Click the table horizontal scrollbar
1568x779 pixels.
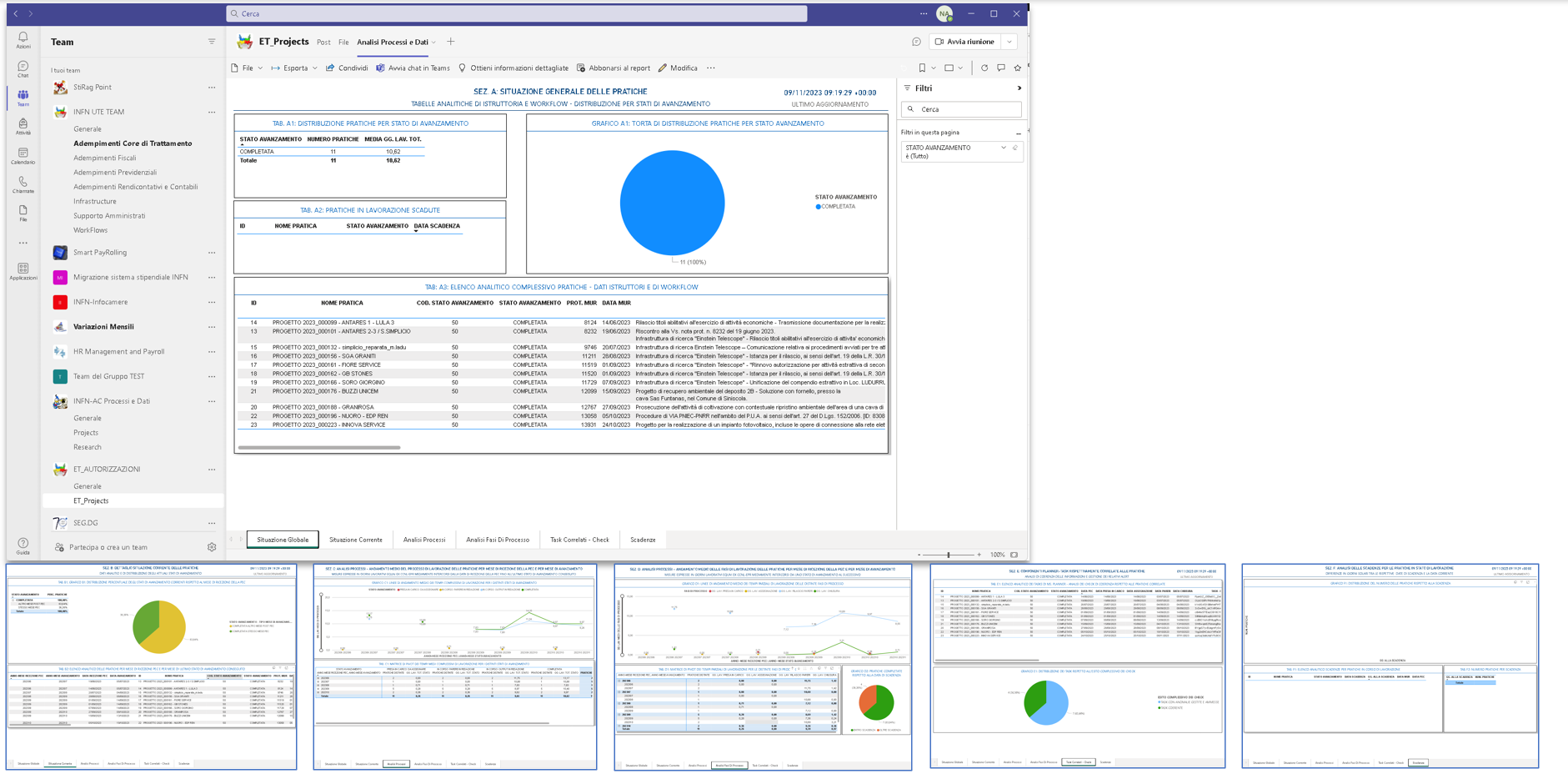coord(319,447)
